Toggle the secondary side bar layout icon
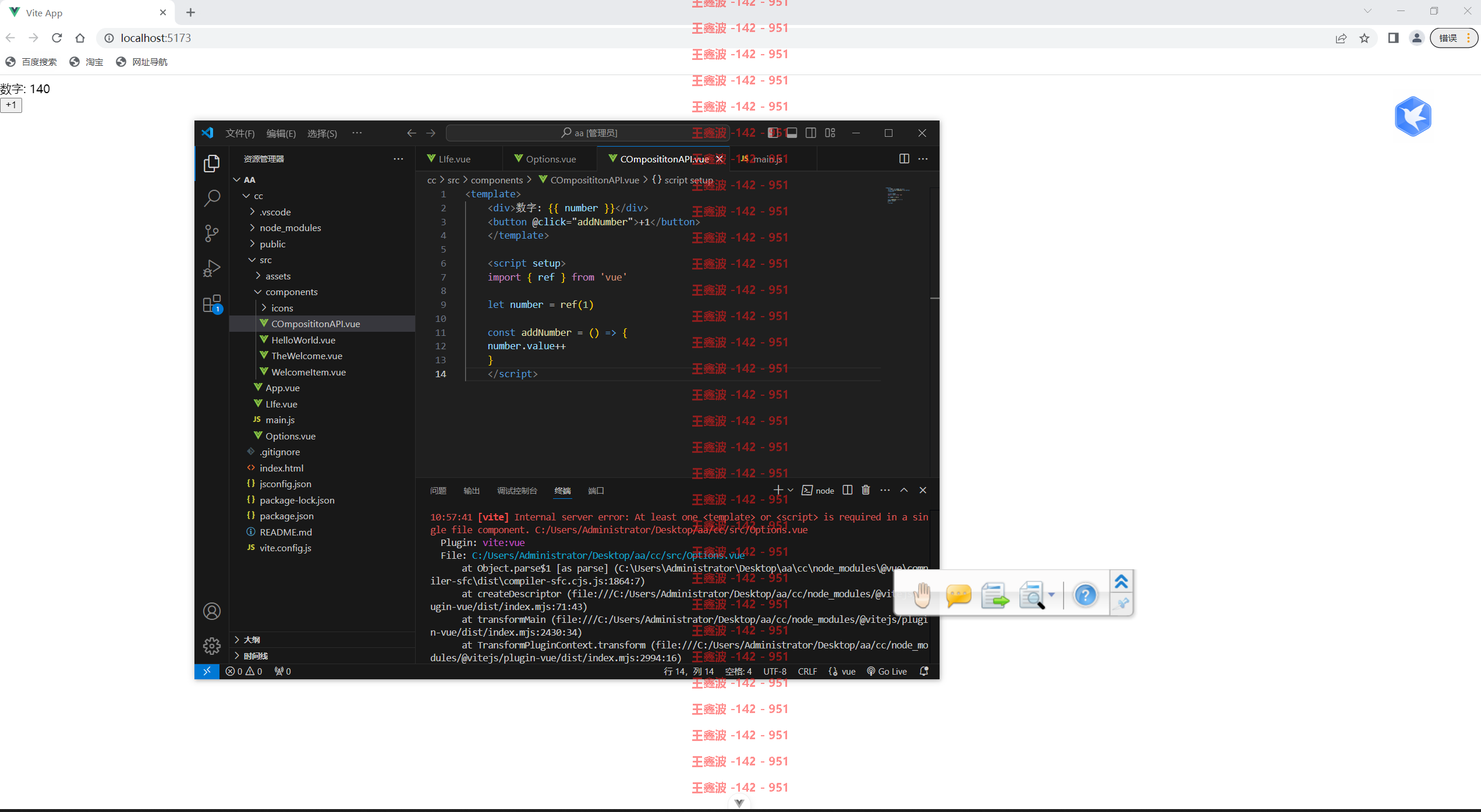This screenshot has width=1481, height=812. [x=811, y=133]
